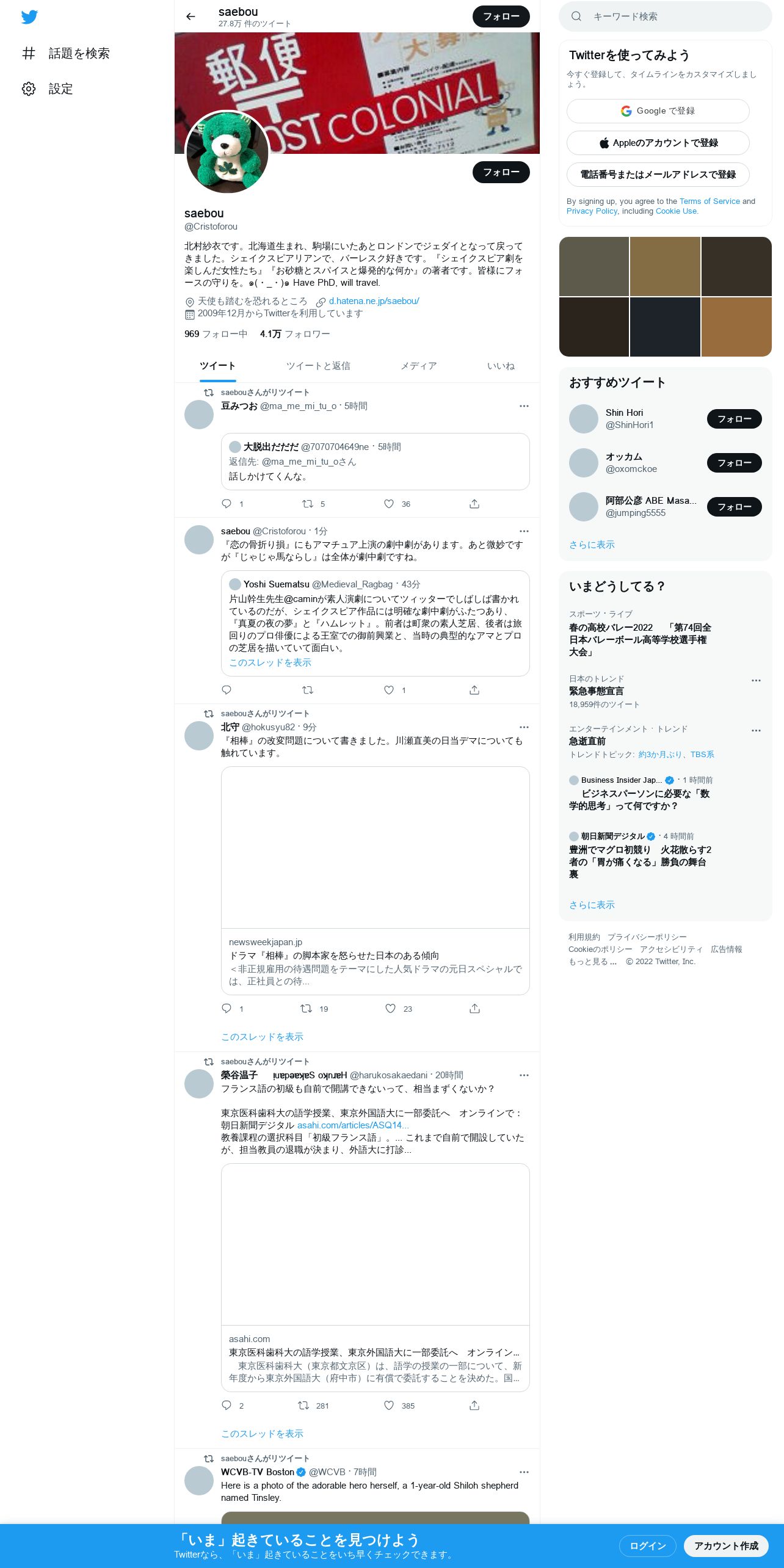Share 榮谷温子's tweet

[474, 1406]
